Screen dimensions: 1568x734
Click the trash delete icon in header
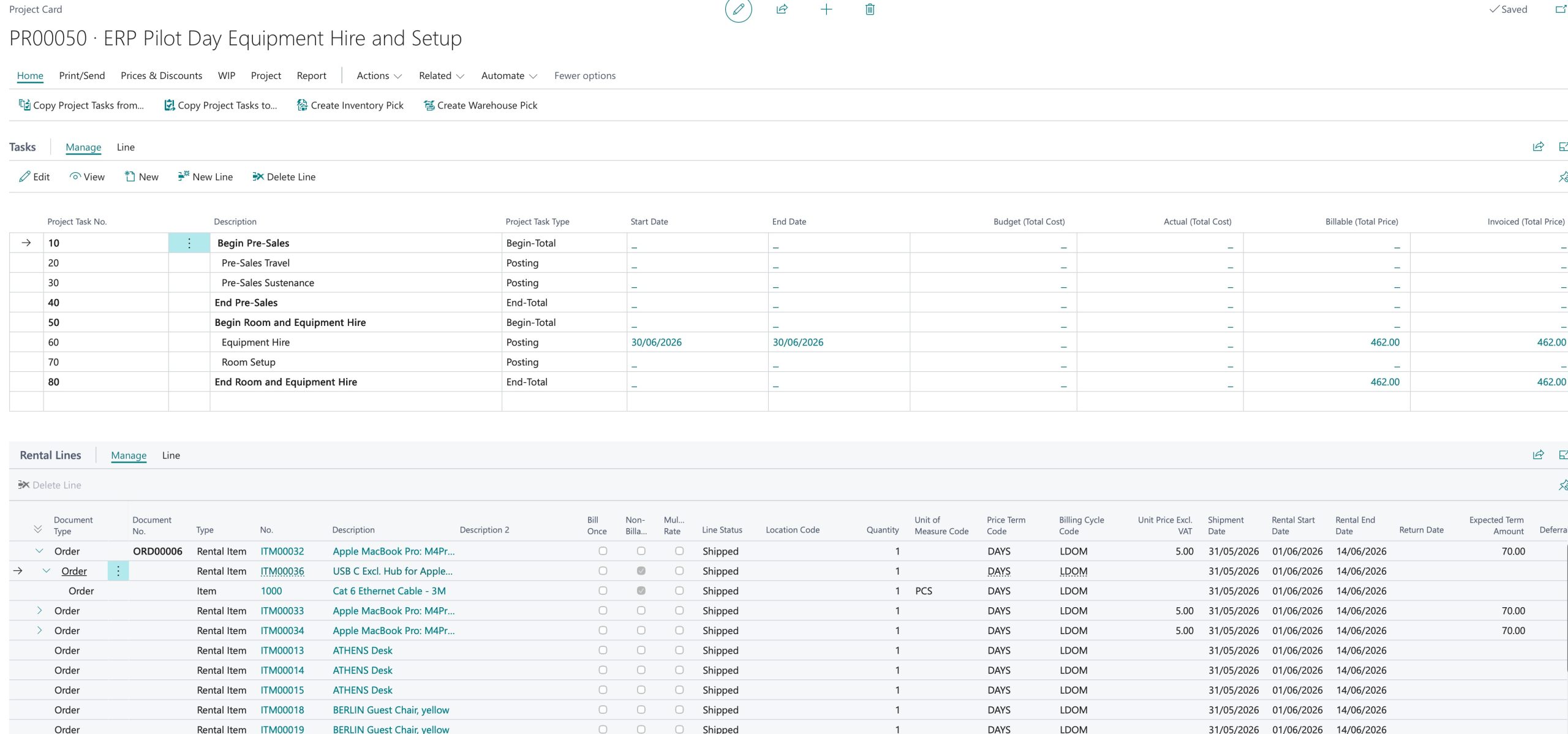(870, 9)
